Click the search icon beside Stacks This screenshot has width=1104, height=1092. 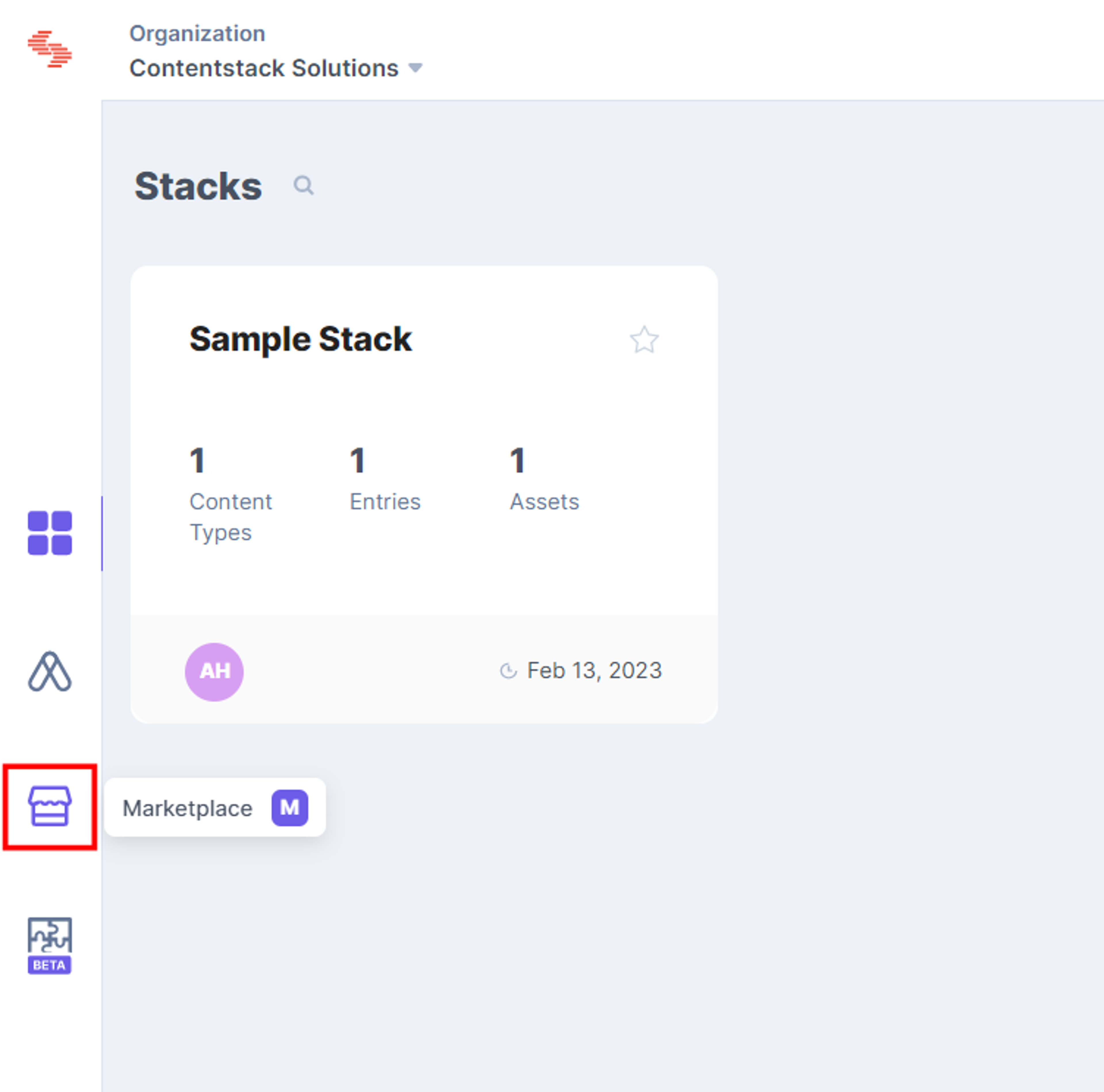coord(303,186)
